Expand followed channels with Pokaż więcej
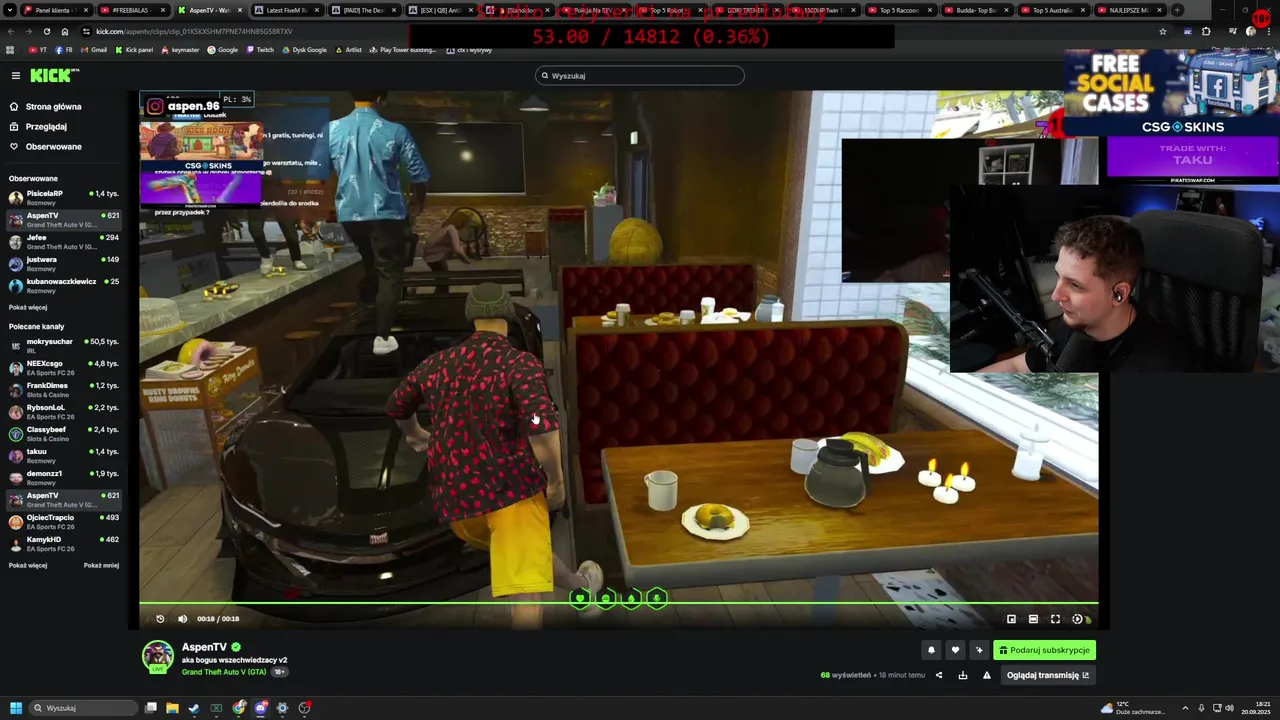The width and height of the screenshot is (1280, 720). coord(28,307)
